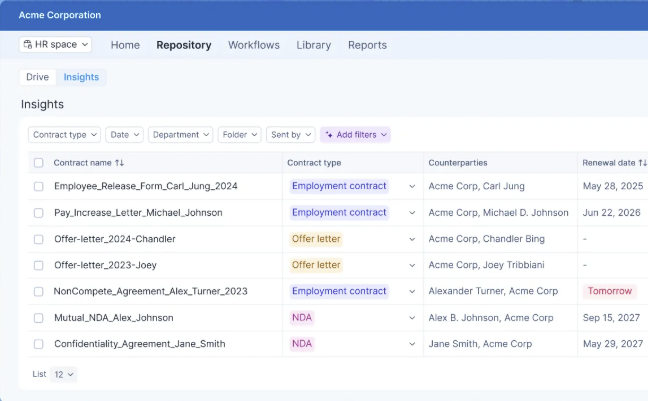Click Employment contract tag in Michael Johnson row
The height and width of the screenshot is (401, 648).
click(339, 212)
